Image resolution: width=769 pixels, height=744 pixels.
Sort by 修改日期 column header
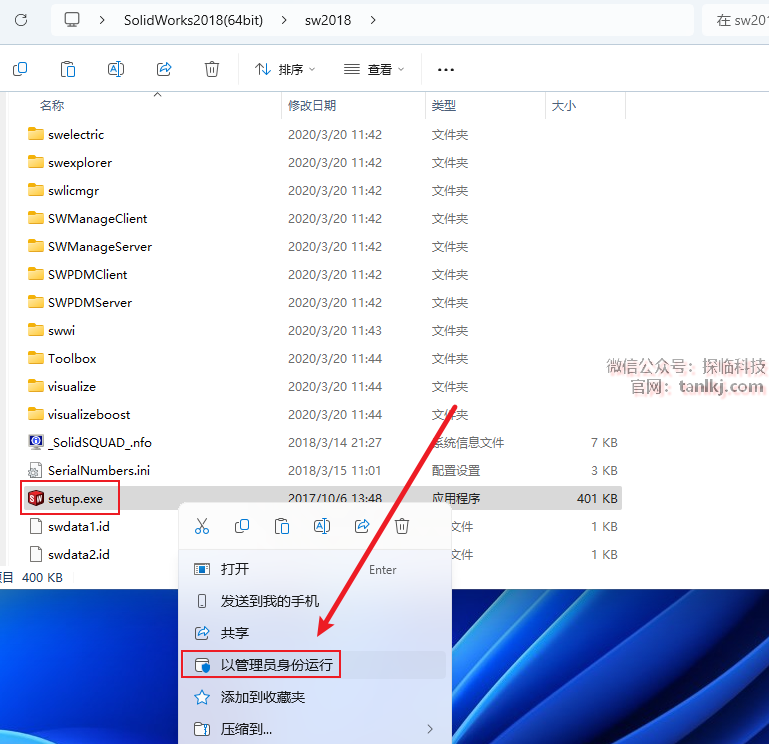(x=312, y=105)
